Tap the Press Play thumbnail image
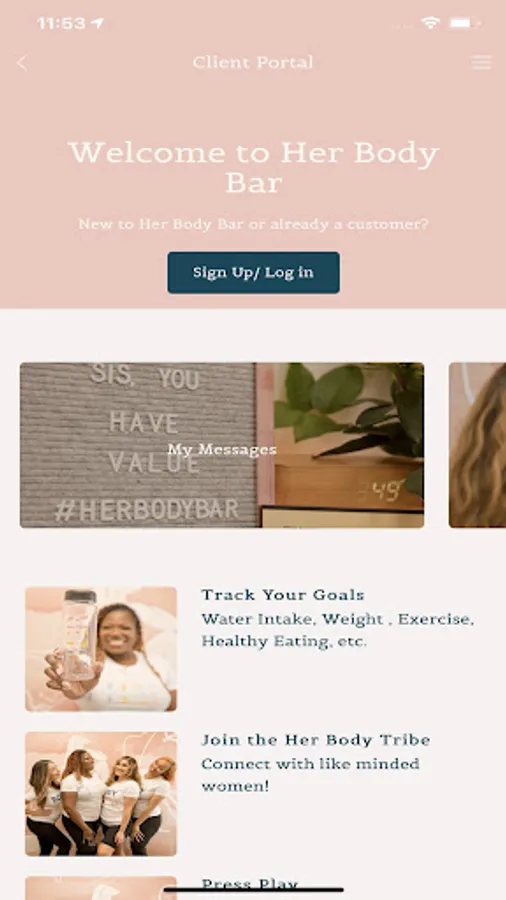Viewport: 506px width, 900px height. 101,888
